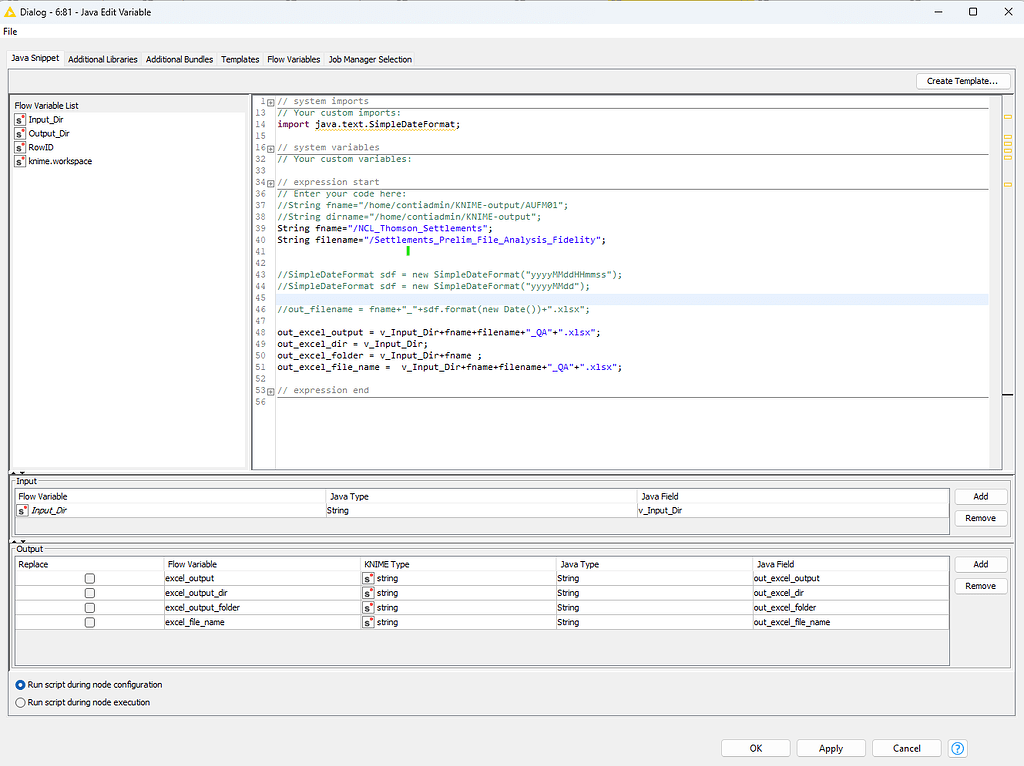Click the KNIME Type icon for excel_file_name row
Viewport: 1024px width, 766px height.
tap(369, 622)
